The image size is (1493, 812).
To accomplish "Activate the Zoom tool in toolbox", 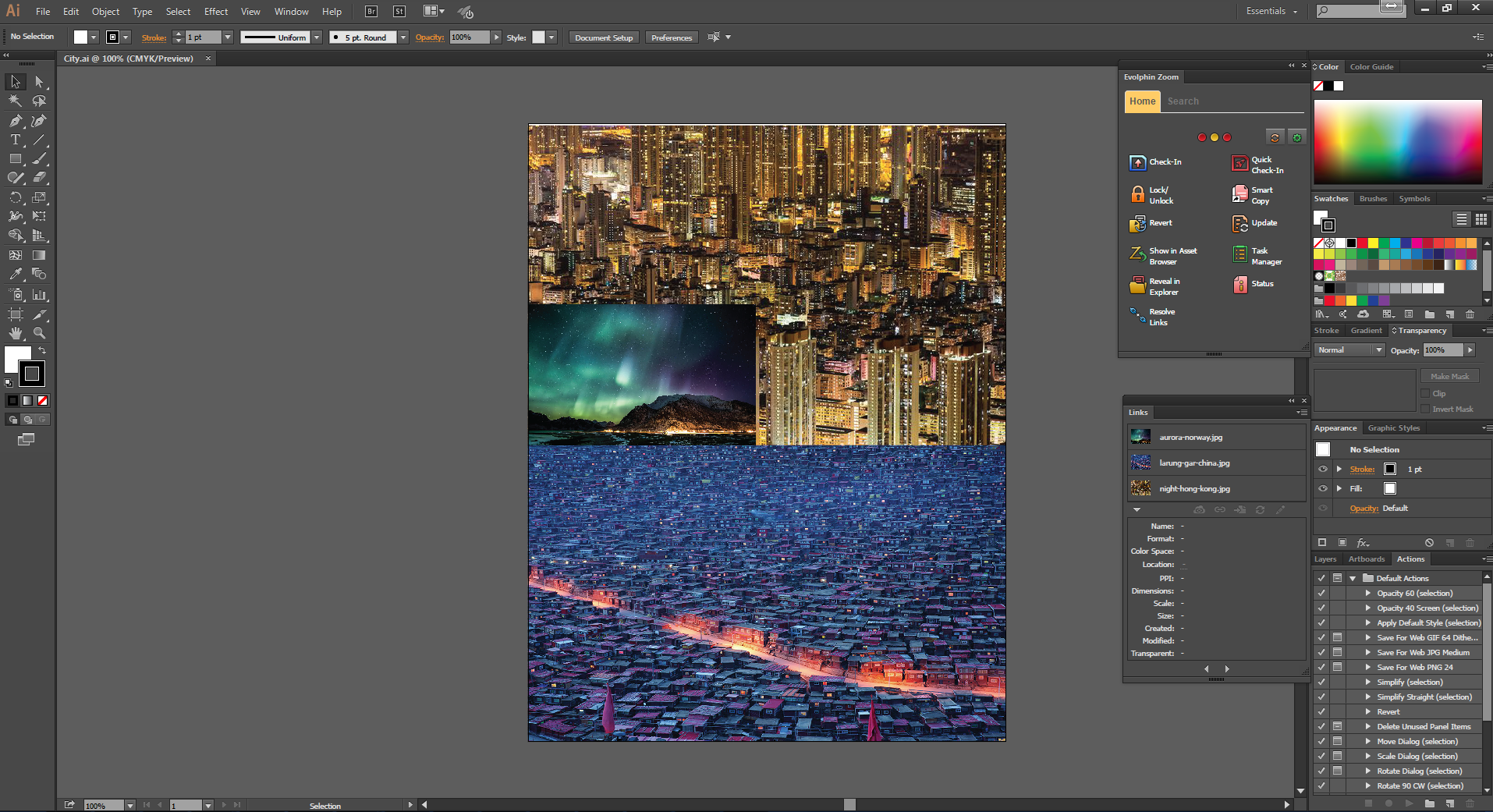I will click(x=39, y=333).
